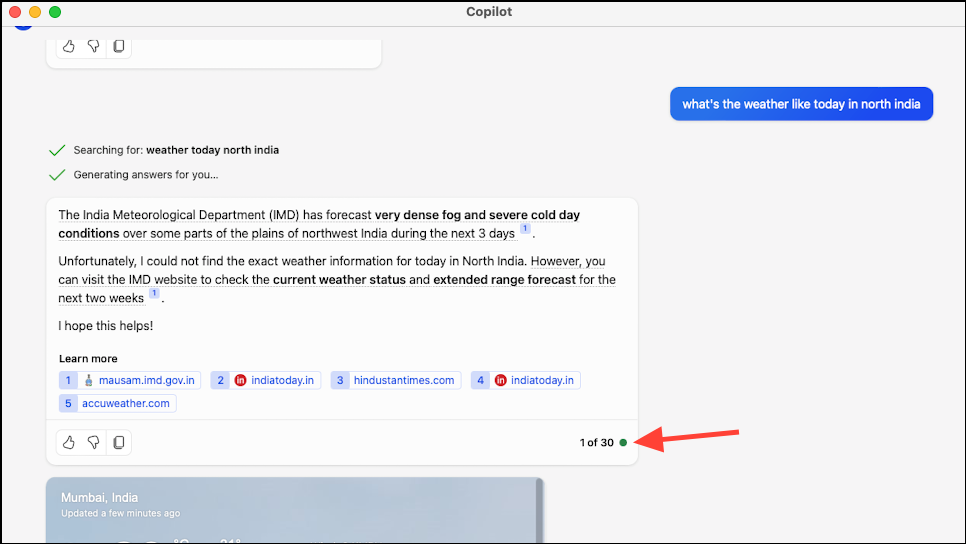Open source 2 indiatoday.in link
The width and height of the screenshot is (966, 544).
tap(266, 380)
